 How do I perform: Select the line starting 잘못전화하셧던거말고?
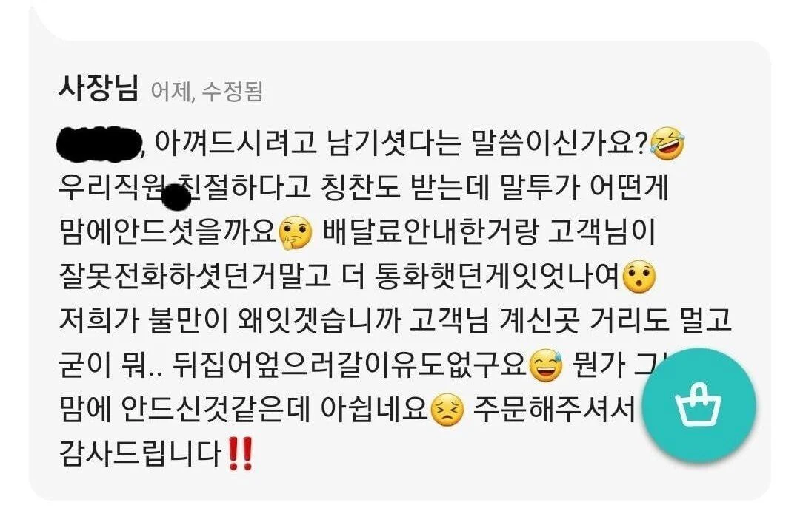(340, 276)
